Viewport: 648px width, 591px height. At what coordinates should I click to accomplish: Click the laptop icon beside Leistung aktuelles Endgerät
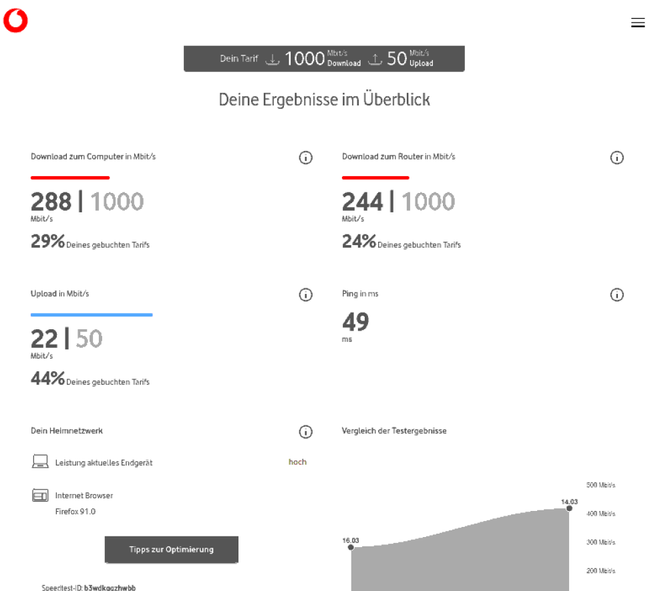tap(40, 461)
